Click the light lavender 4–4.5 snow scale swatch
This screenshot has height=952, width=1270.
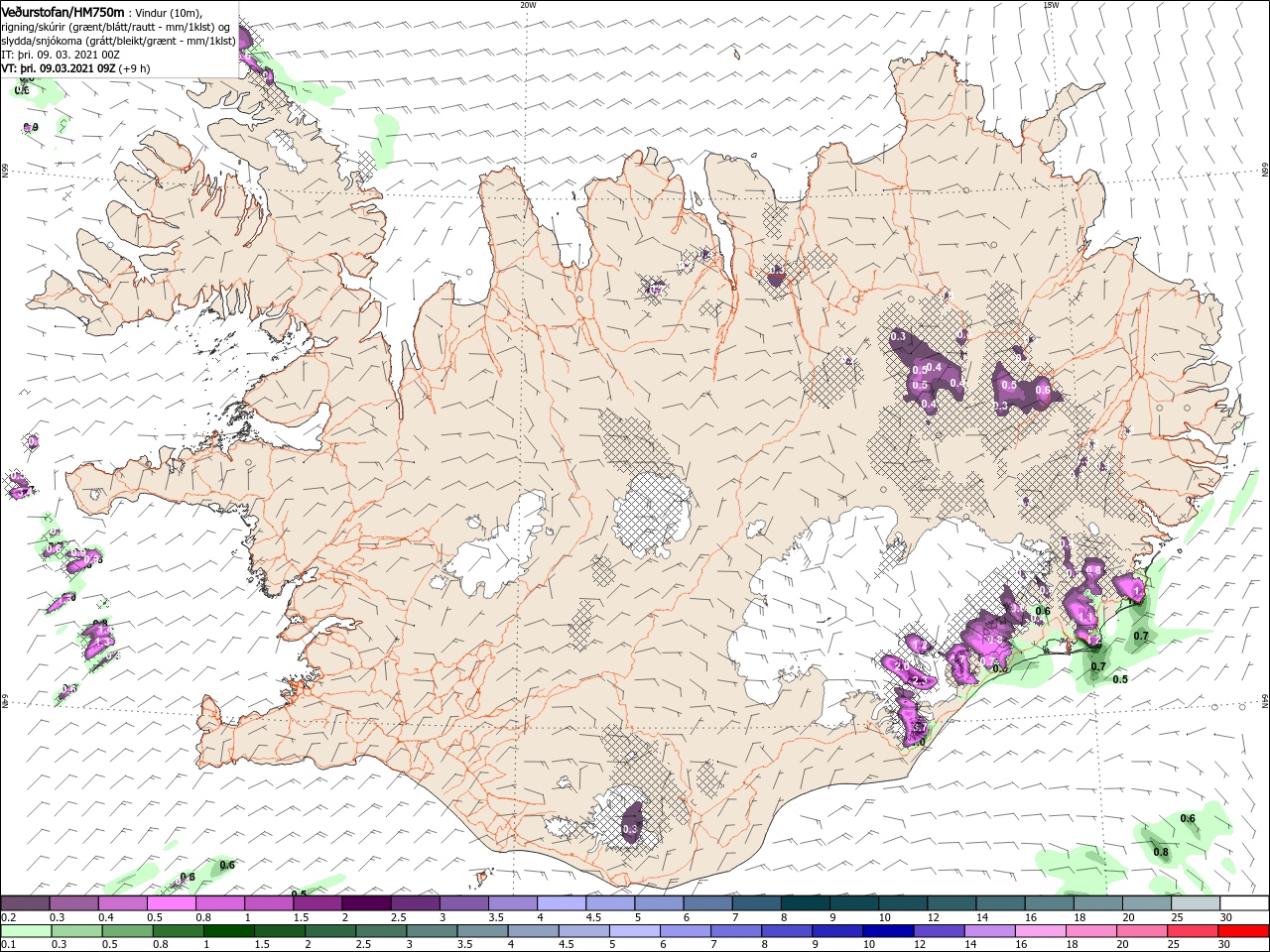coord(562,903)
